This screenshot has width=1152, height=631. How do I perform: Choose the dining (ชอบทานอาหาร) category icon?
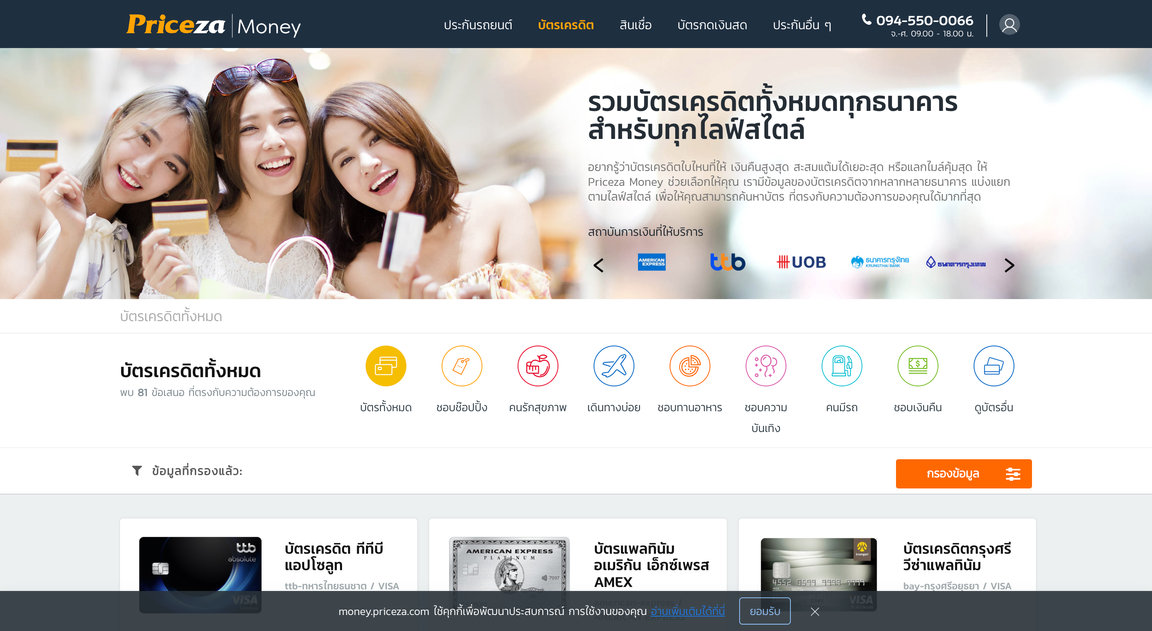(690, 366)
